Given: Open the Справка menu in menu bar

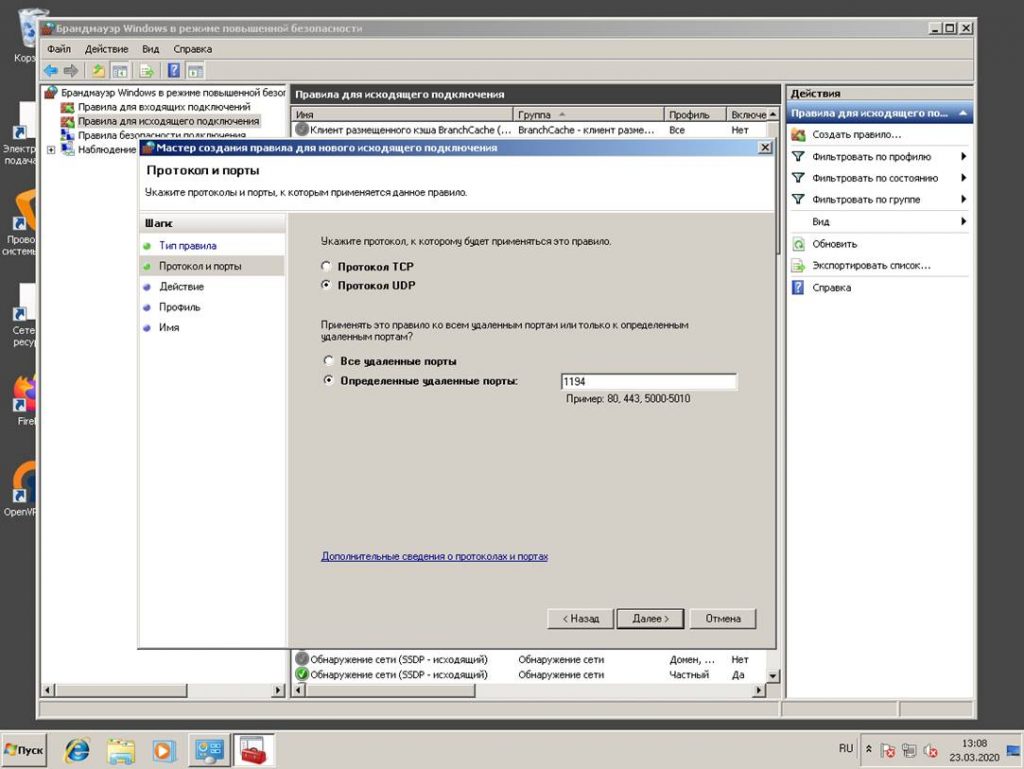Looking at the screenshot, I should click(193, 49).
